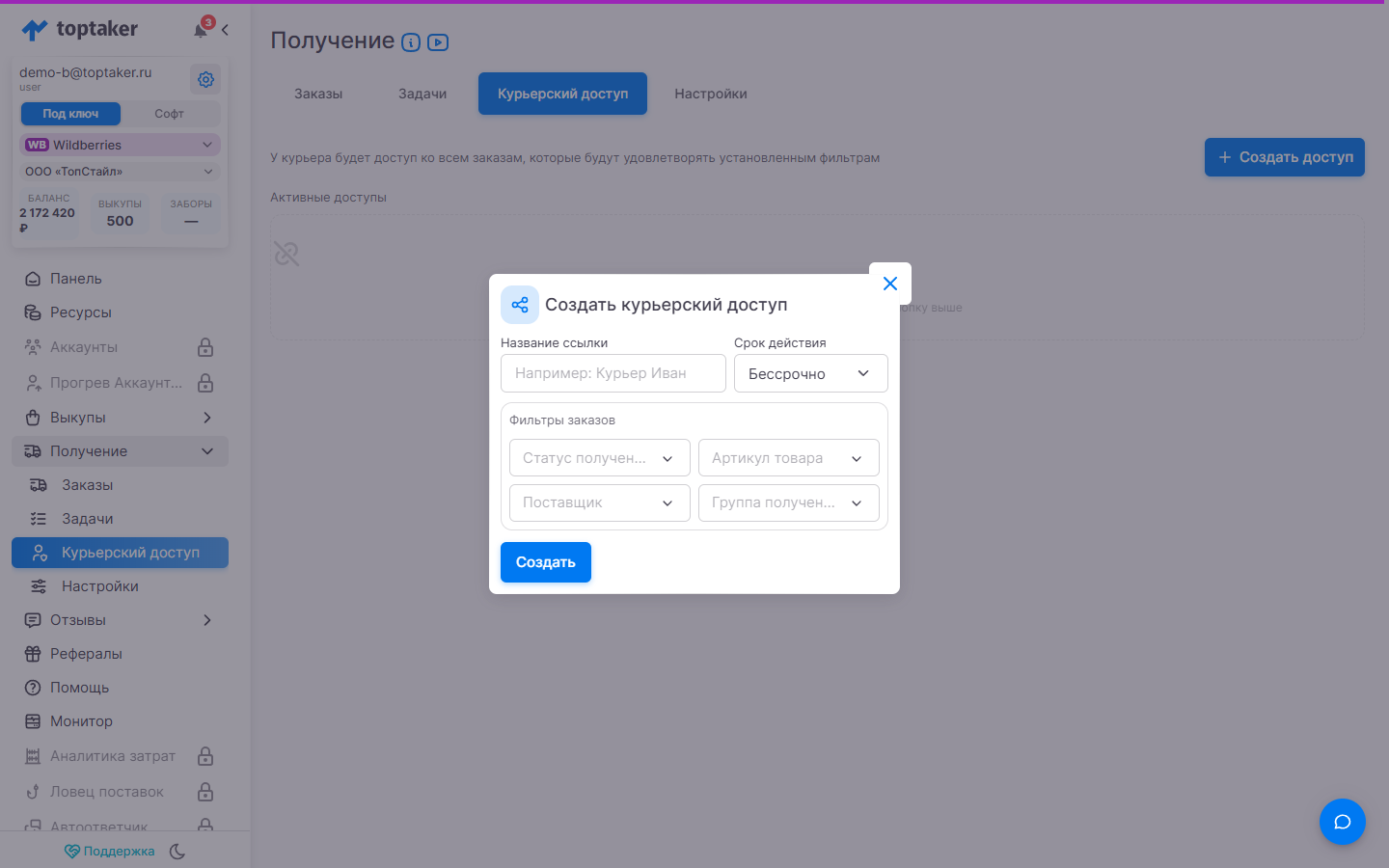Close the Создать курьерский доступ dialog
The width and height of the screenshot is (1389, 868).
890,284
